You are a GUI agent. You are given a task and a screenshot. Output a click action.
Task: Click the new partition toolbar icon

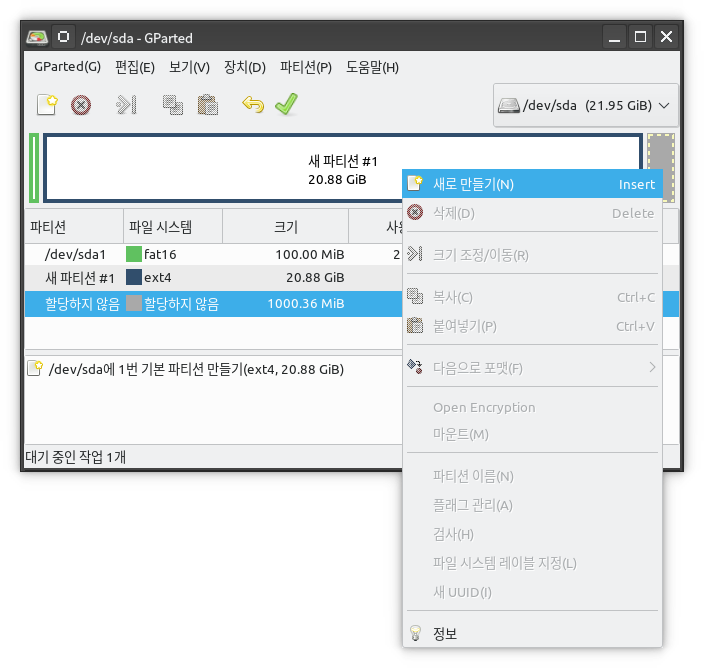point(47,105)
